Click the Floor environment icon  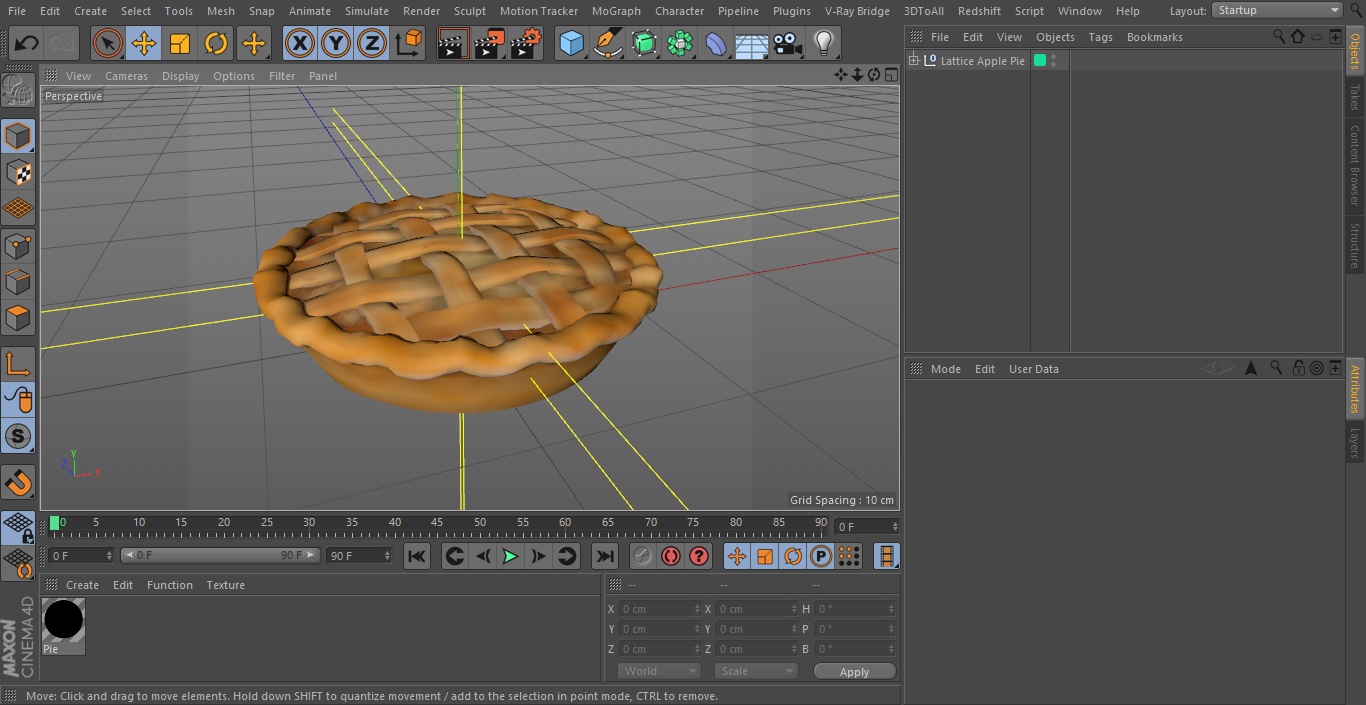(x=752, y=44)
